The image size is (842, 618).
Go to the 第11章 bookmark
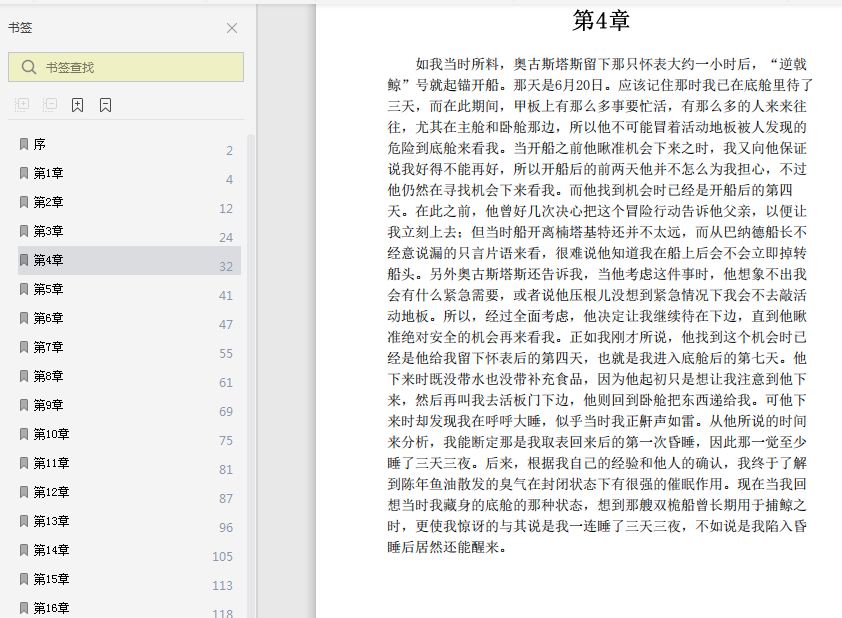click(x=129, y=463)
